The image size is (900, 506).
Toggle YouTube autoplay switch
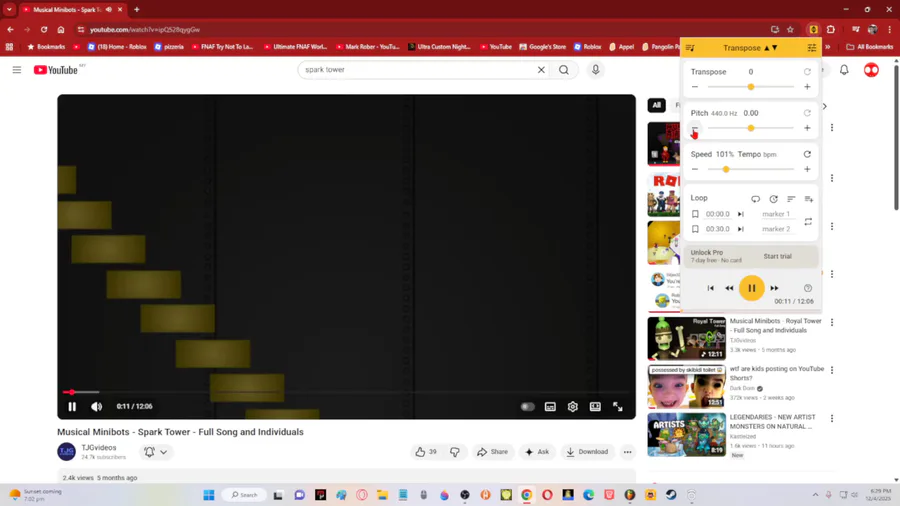[x=527, y=406]
